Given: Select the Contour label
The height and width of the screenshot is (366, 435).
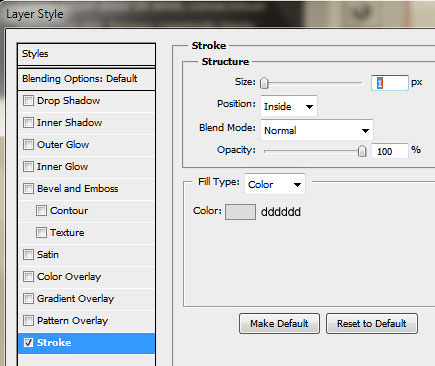Looking at the screenshot, I should (69, 211).
